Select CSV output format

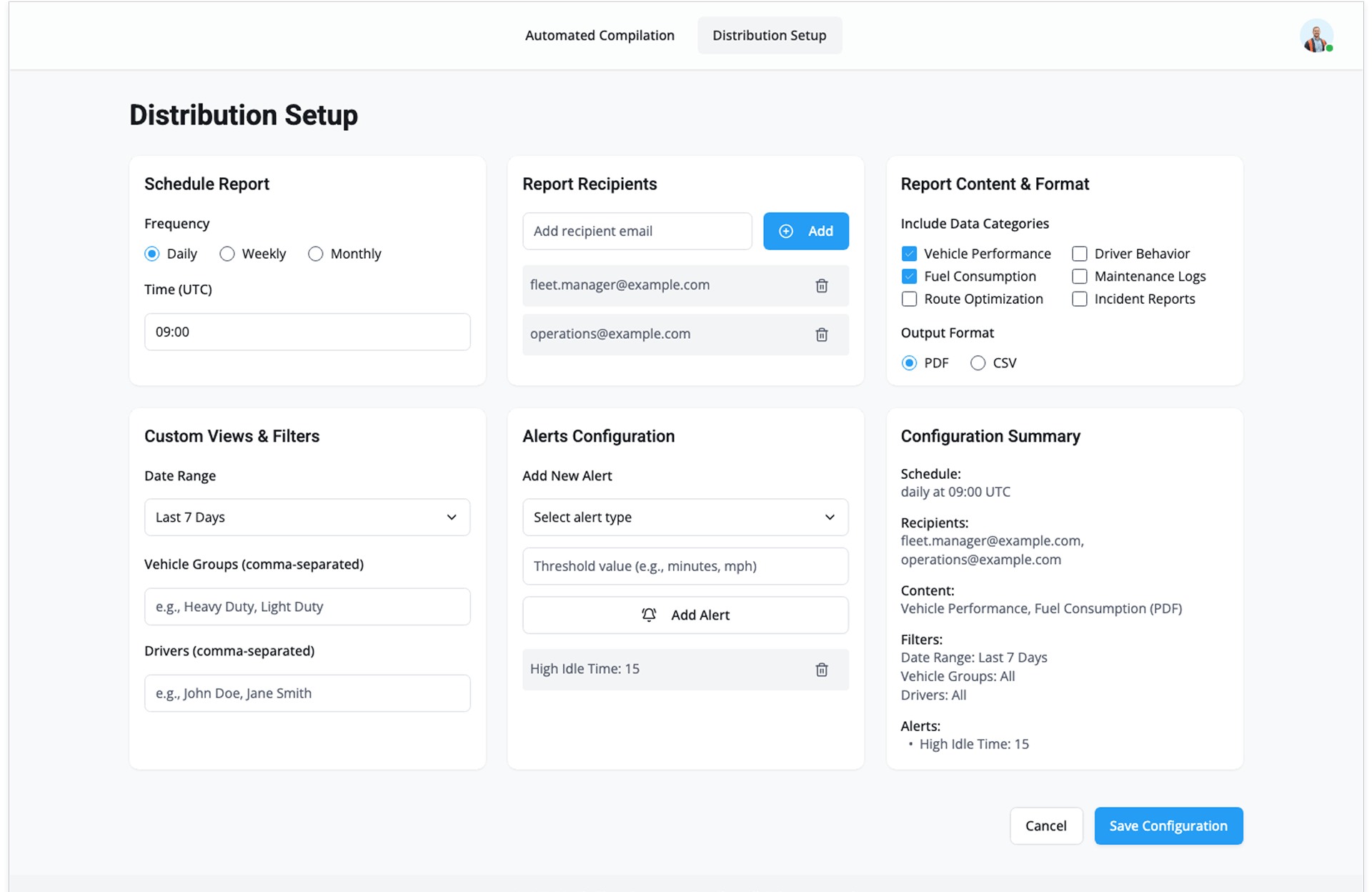click(978, 363)
